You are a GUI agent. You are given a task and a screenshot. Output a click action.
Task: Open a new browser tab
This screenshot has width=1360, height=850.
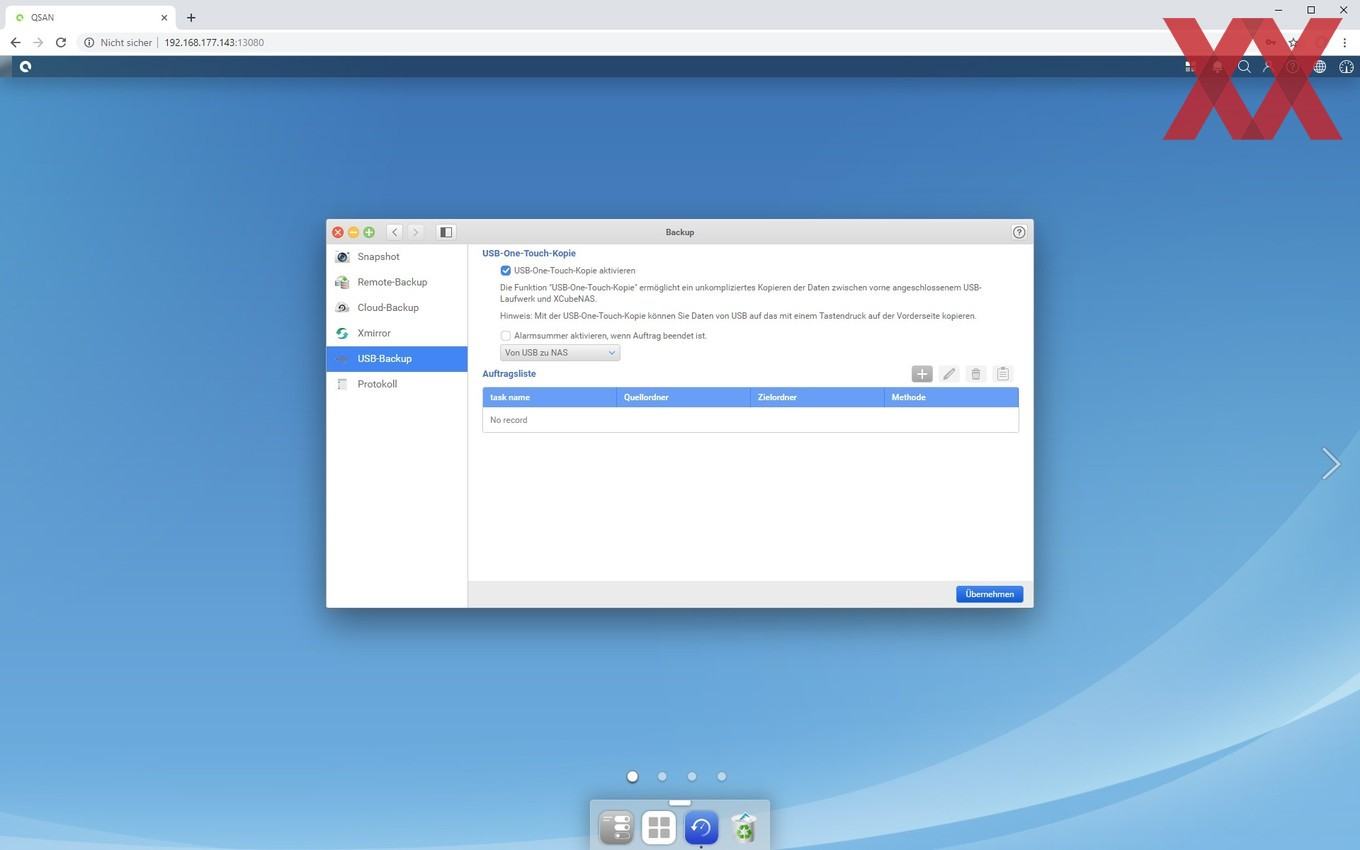click(x=191, y=17)
